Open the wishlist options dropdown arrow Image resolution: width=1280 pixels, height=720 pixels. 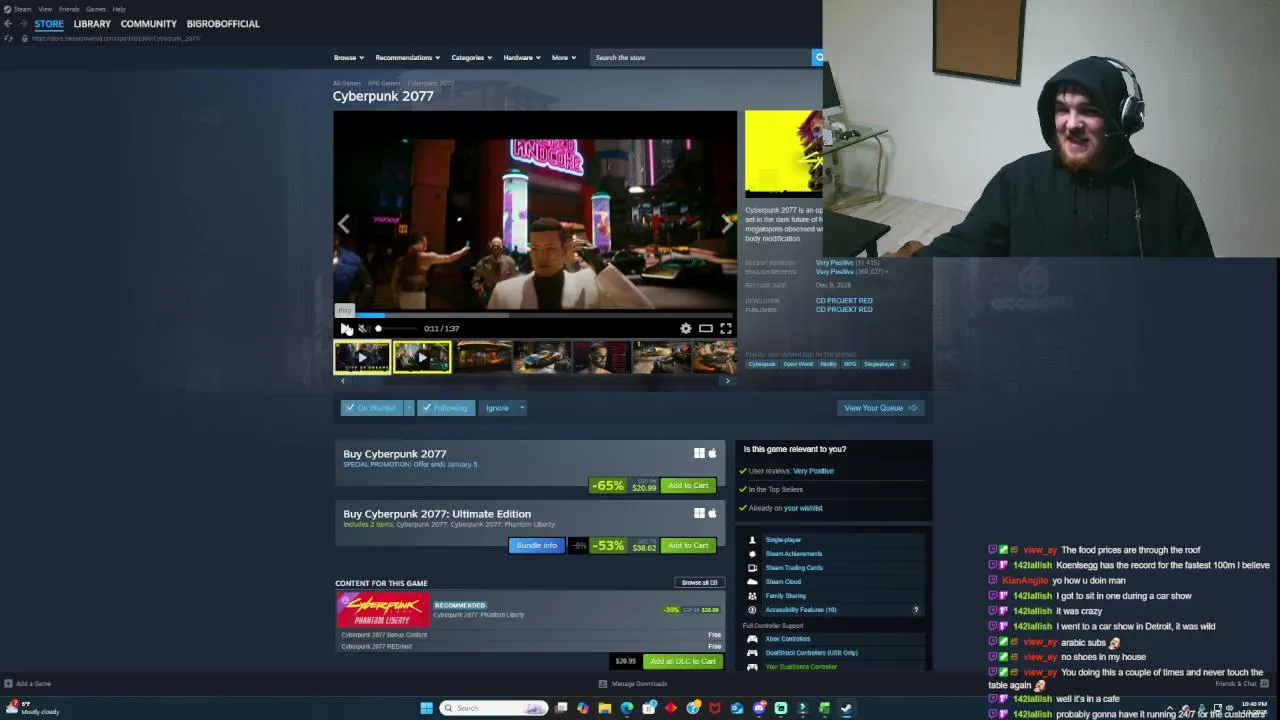pyautogui.click(x=408, y=407)
